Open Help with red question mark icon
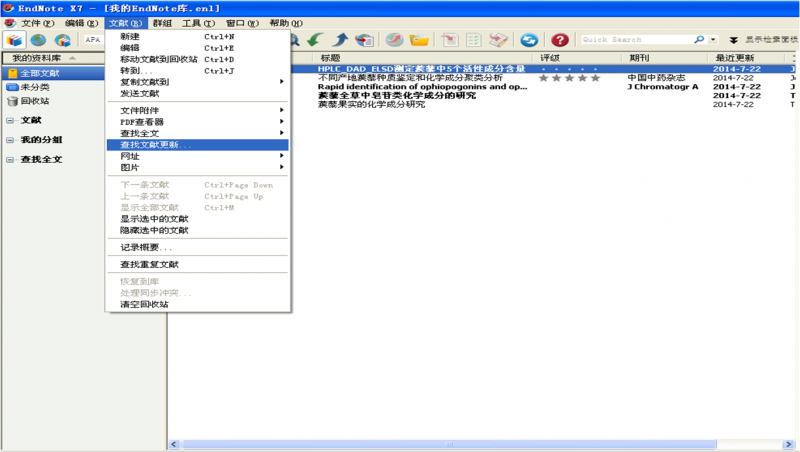This screenshot has width=800, height=452. click(x=560, y=40)
